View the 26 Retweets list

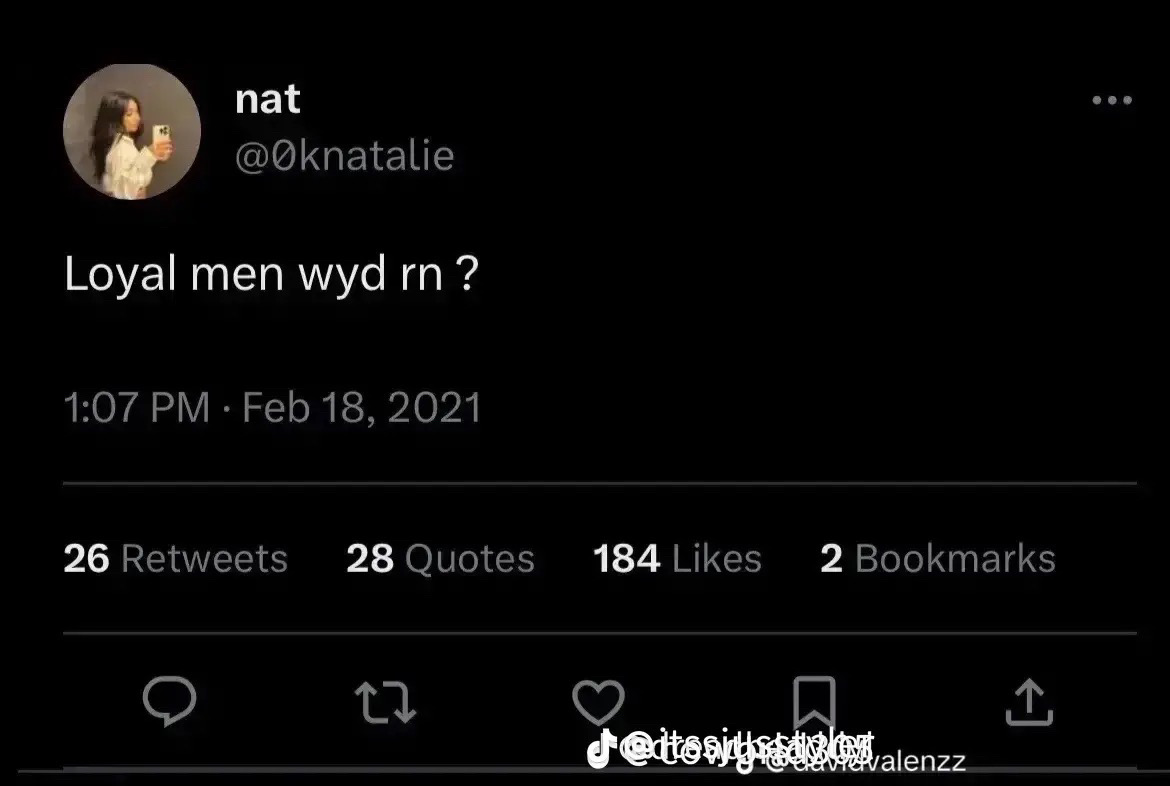[x=175, y=558]
